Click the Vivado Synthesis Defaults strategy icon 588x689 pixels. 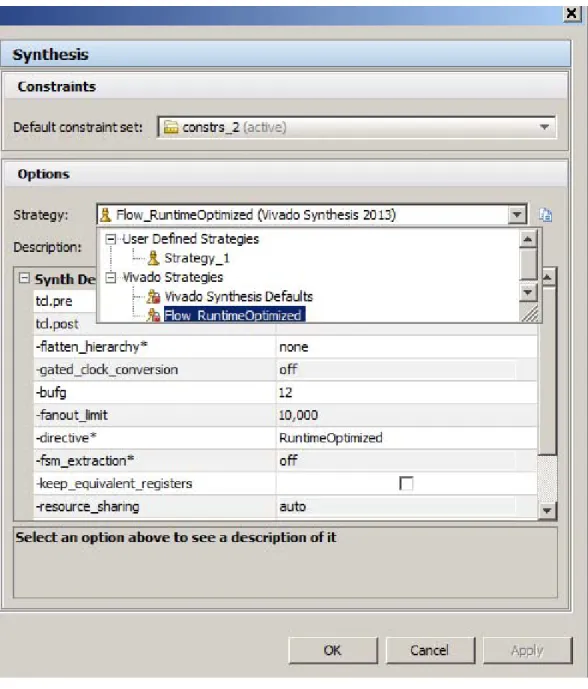point(153,297)
